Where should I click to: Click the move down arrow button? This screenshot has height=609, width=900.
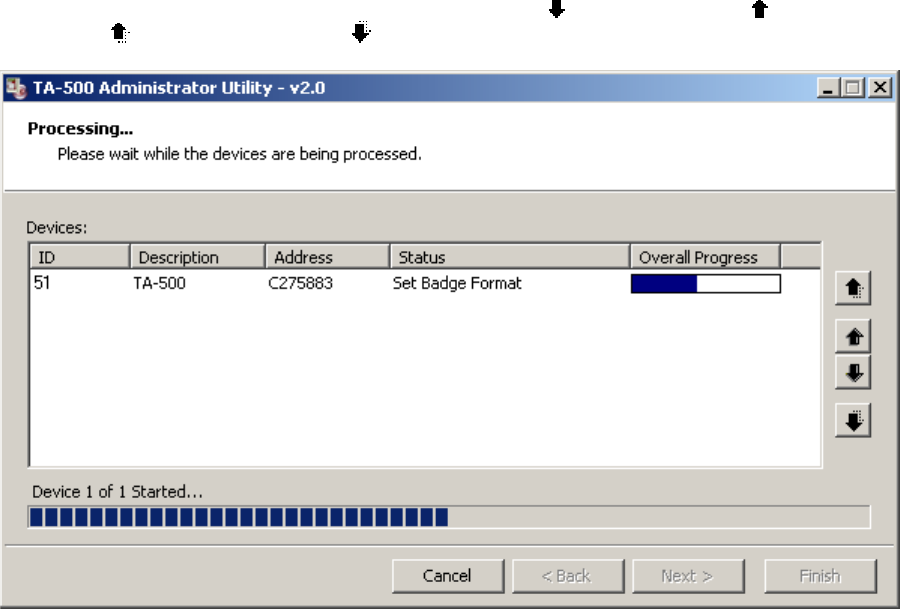[853, 372]
